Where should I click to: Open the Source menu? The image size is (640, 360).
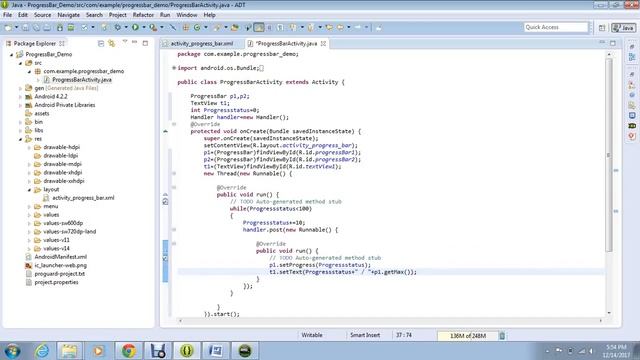point(42,15)
